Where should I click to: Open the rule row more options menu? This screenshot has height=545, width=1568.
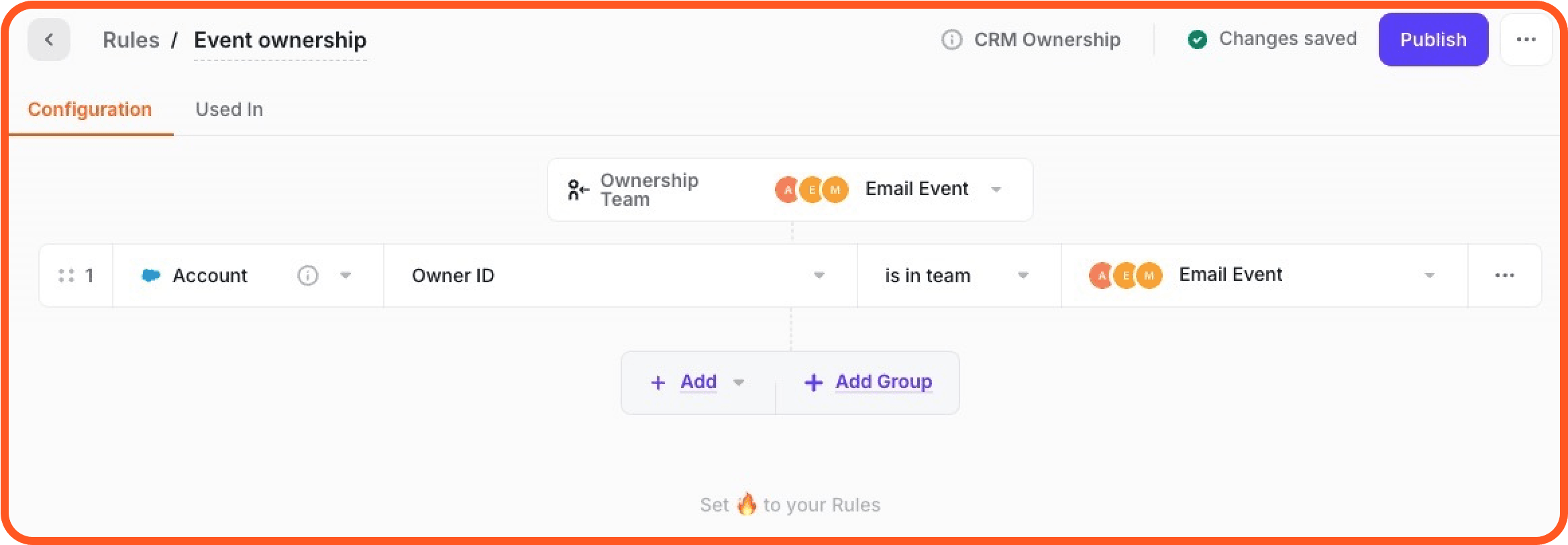1504,276
